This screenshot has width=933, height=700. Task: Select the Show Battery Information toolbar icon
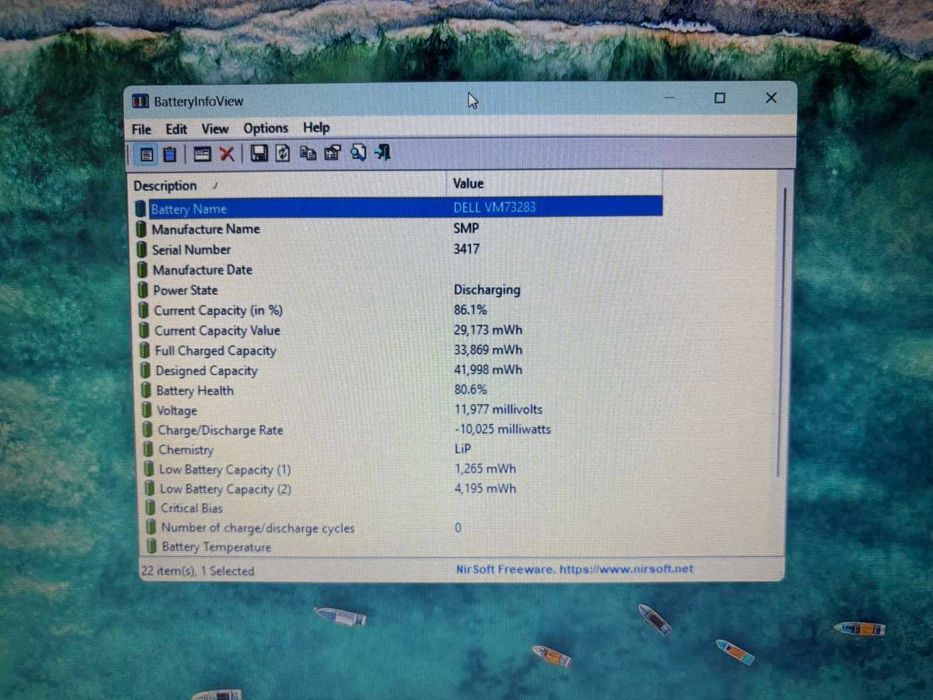[x=146, y=155]
